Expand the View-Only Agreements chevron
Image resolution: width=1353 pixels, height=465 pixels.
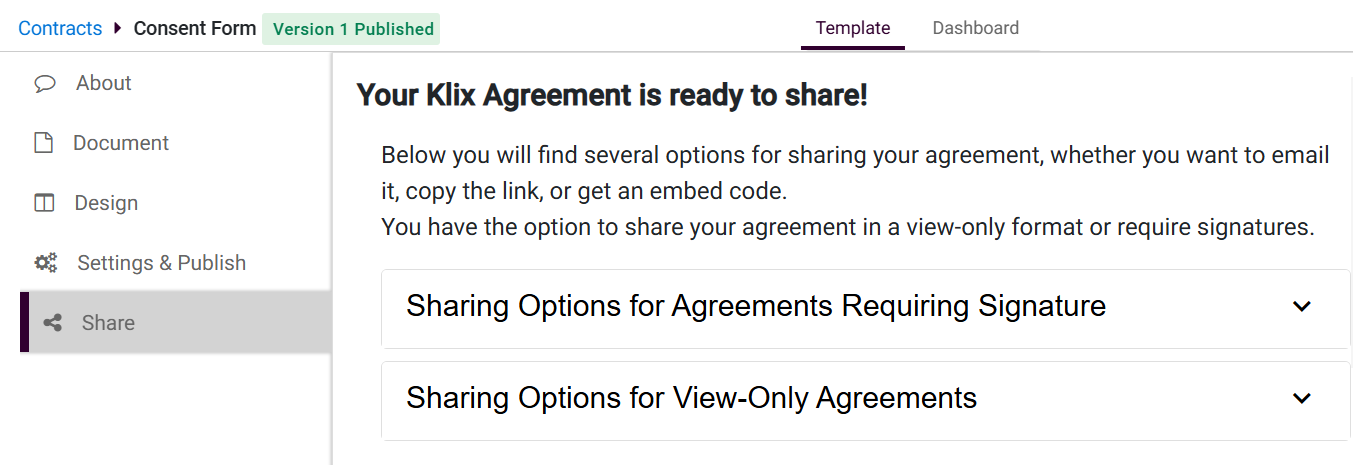point(1301,398)
